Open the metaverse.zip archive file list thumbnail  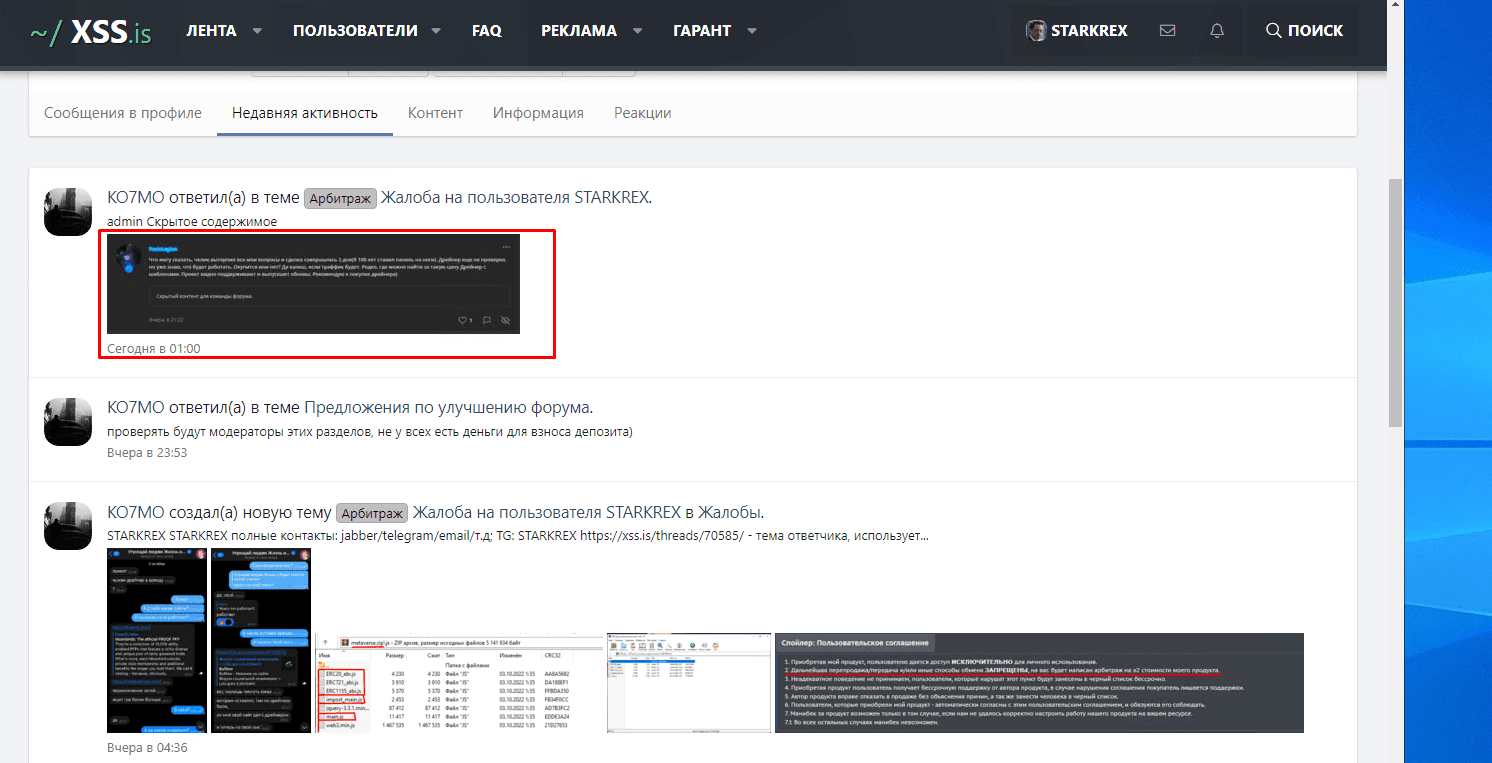pyautogui.click(x=459, y=683)
